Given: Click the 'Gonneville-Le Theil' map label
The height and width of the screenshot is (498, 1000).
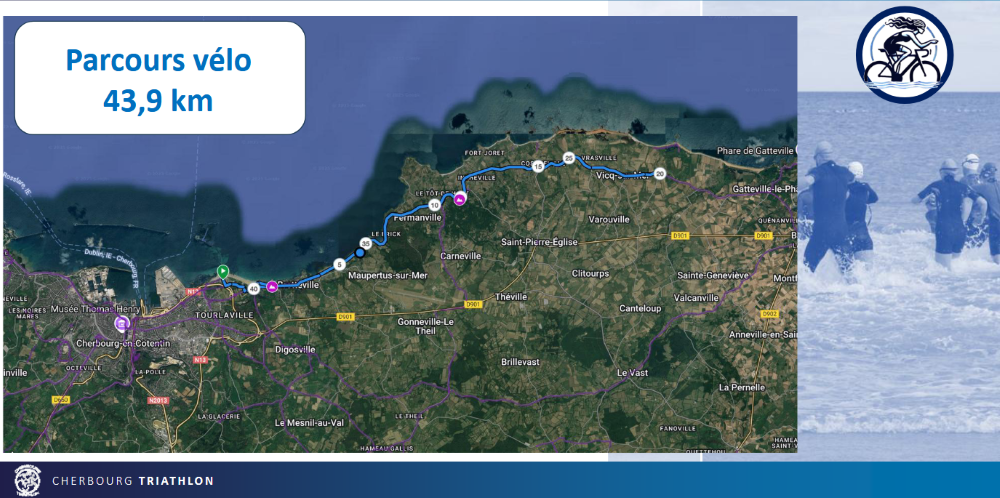Looking at the screenshot, I should [425, 326].
